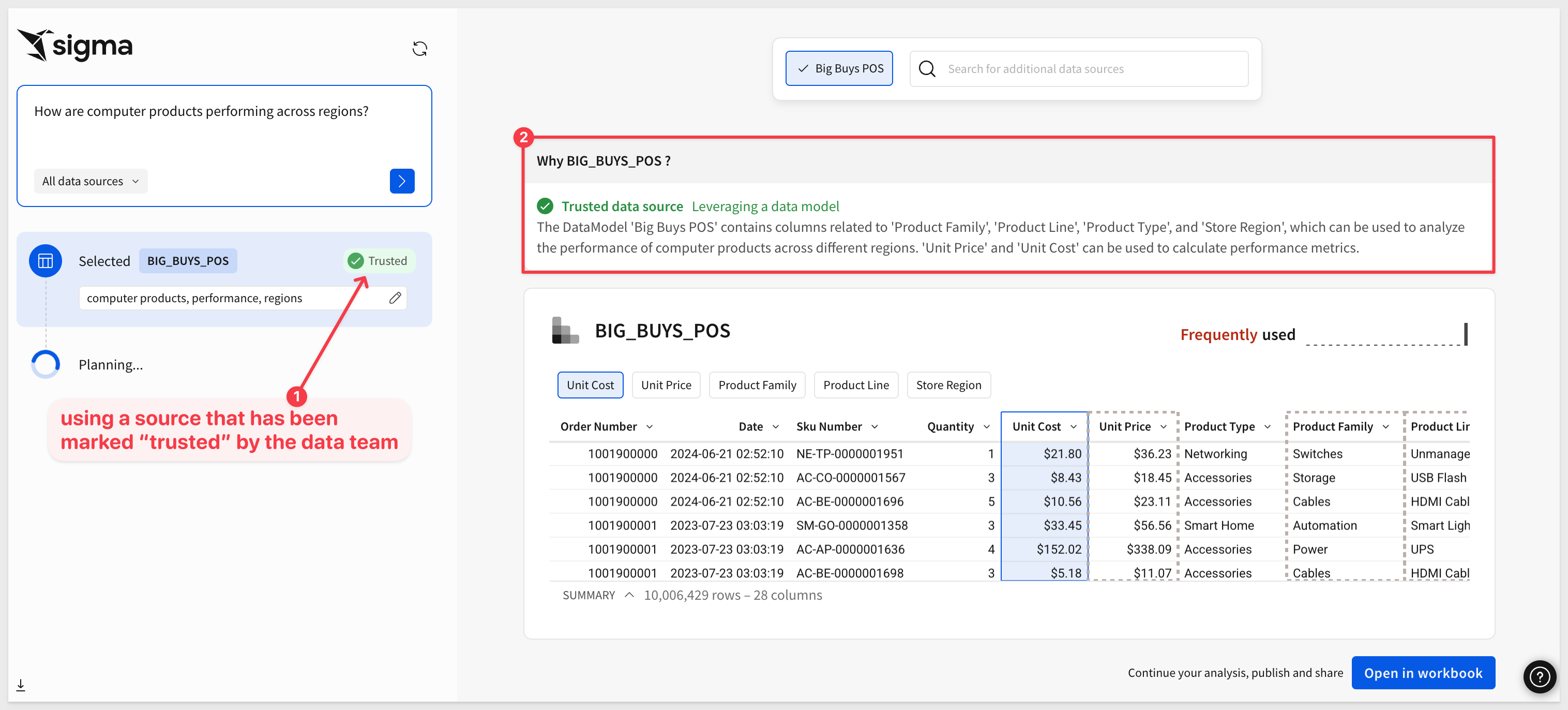Open the Product Family column menu chevron
The width and height of the screenshot is (1568, 710).
tap(1386, 426)
